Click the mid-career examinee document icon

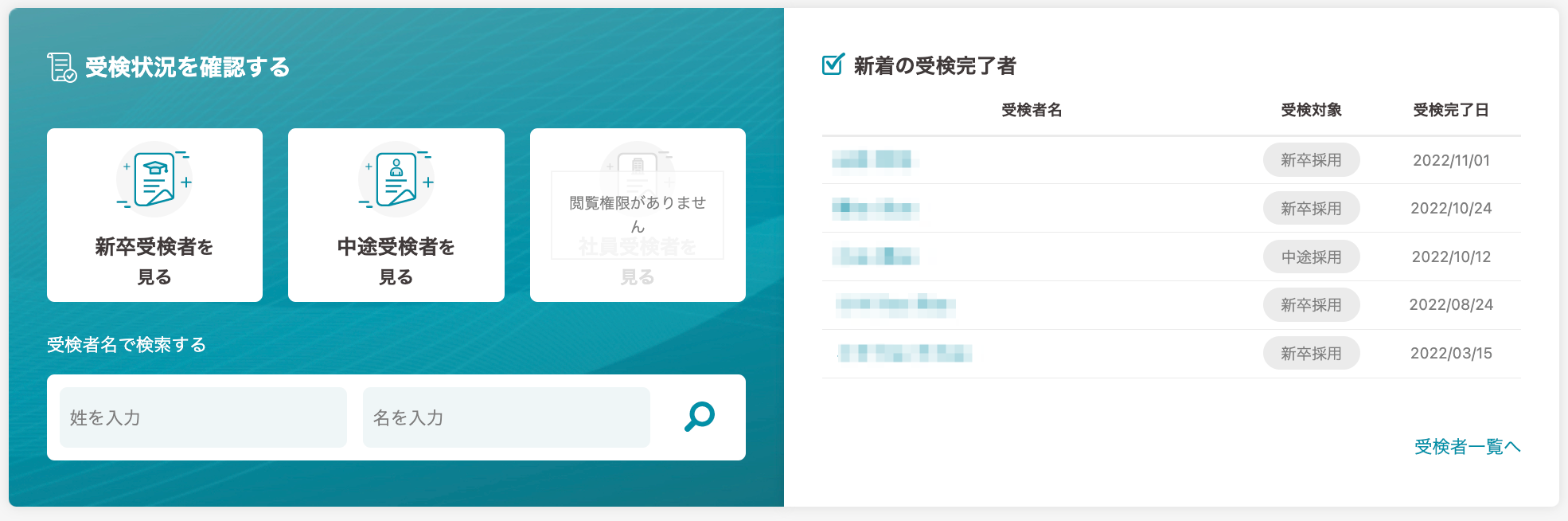(396, 179)
